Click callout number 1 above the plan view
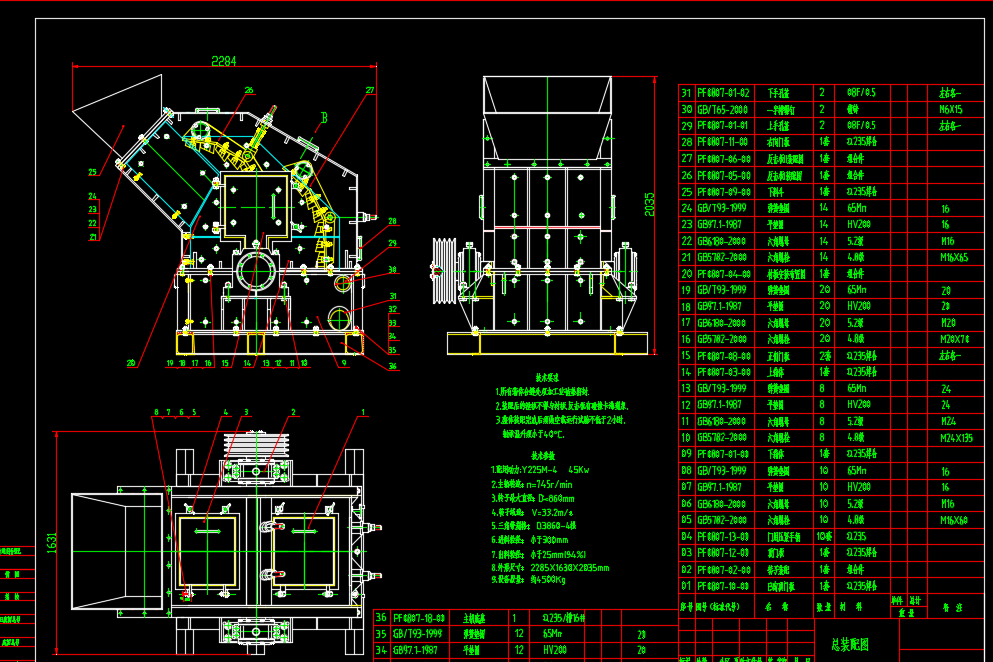This screenshot has height=662, width=993. click(x=361, y=411)
